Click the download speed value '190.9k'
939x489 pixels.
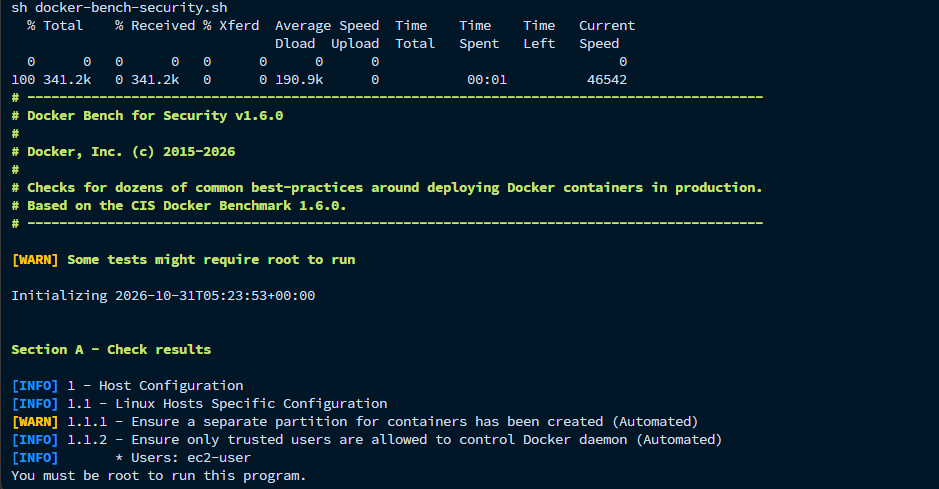[x=299, y=80]
